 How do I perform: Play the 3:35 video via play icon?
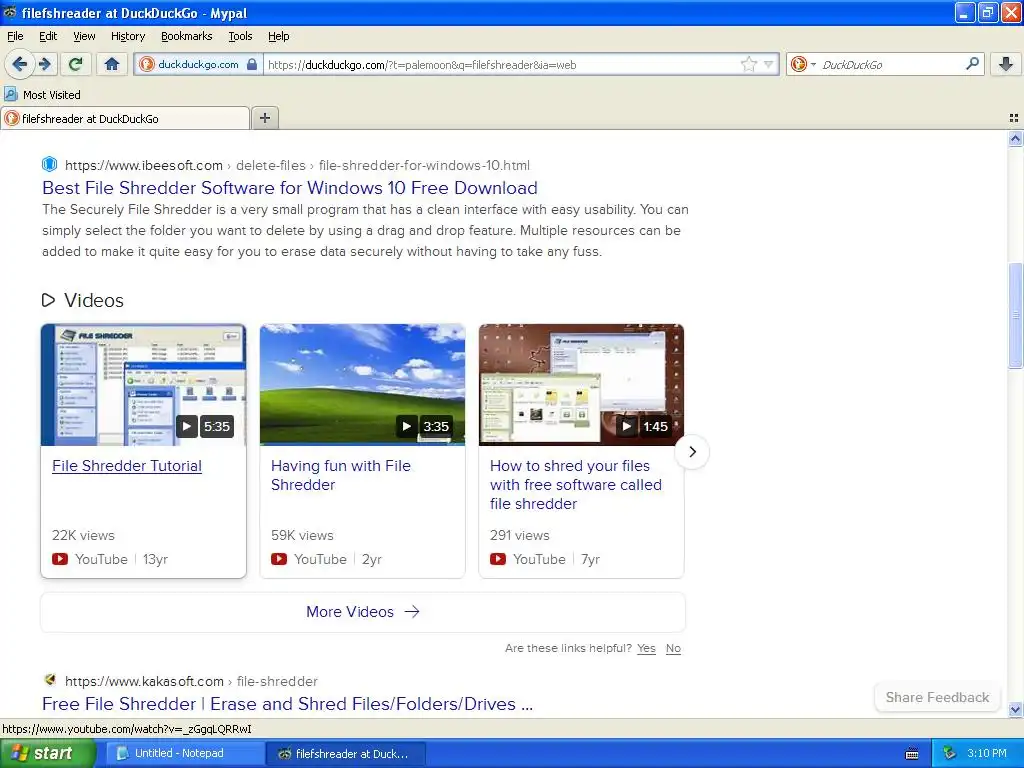click(406, 426)
